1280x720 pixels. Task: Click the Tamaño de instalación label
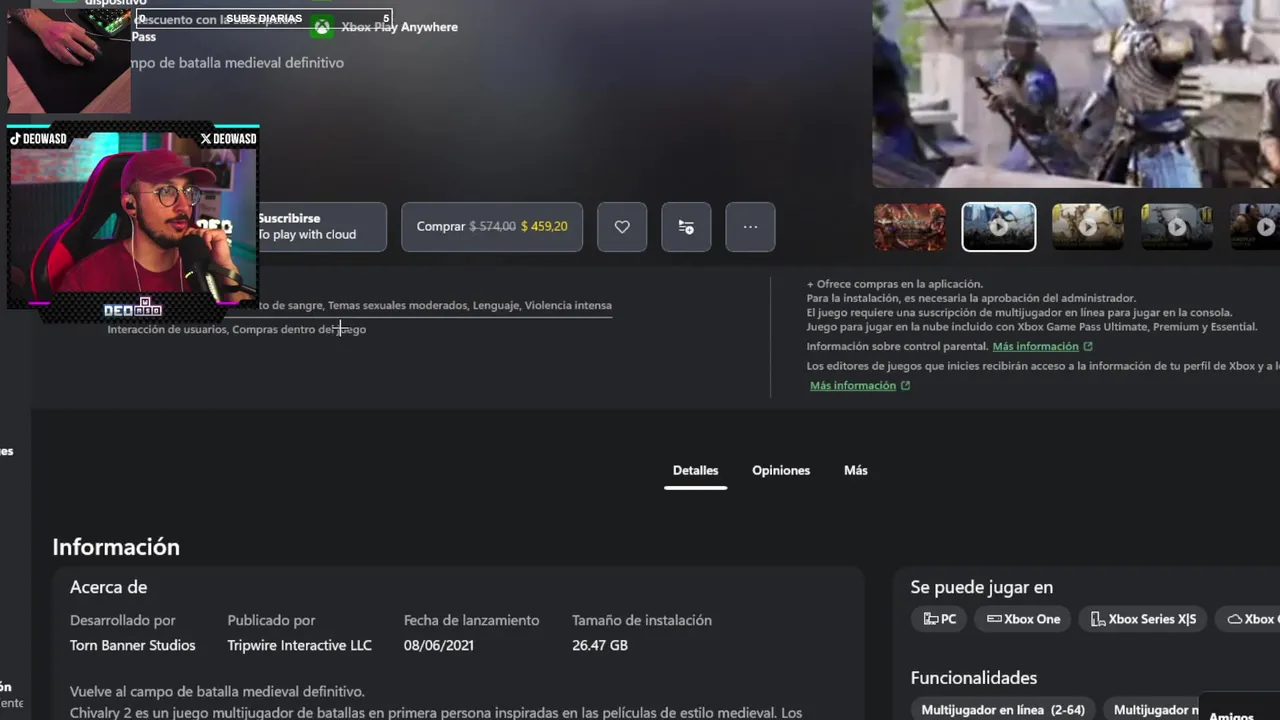tap(642, 621)
